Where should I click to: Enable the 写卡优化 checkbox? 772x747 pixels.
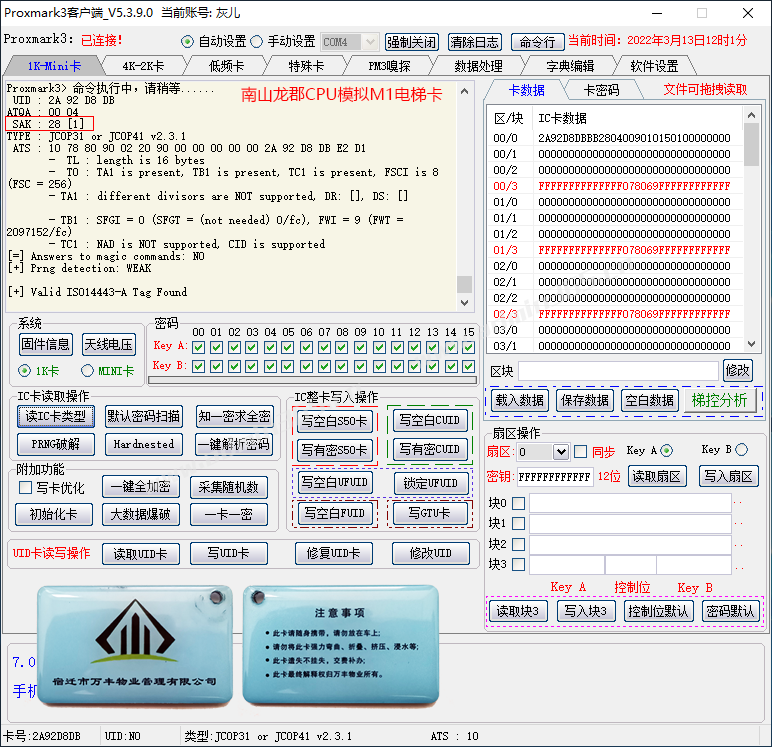click(25, 488)
